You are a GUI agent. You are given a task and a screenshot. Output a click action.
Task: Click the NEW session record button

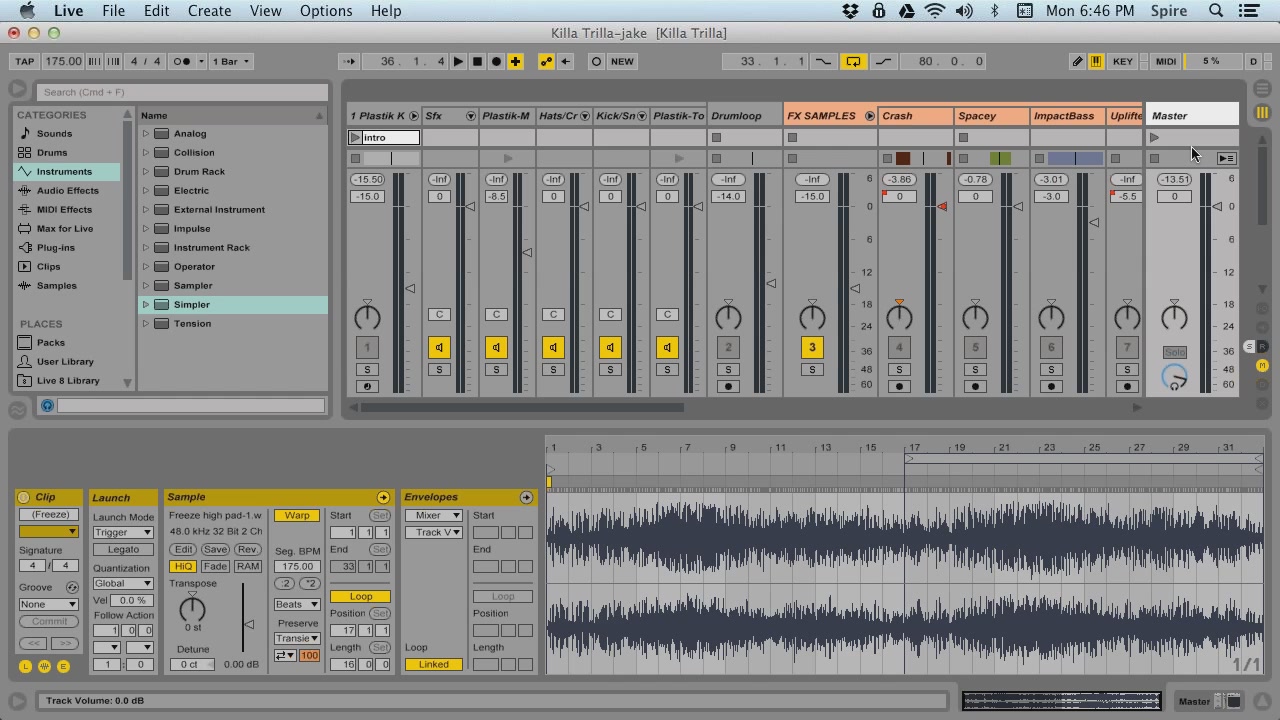click(622, 61)
